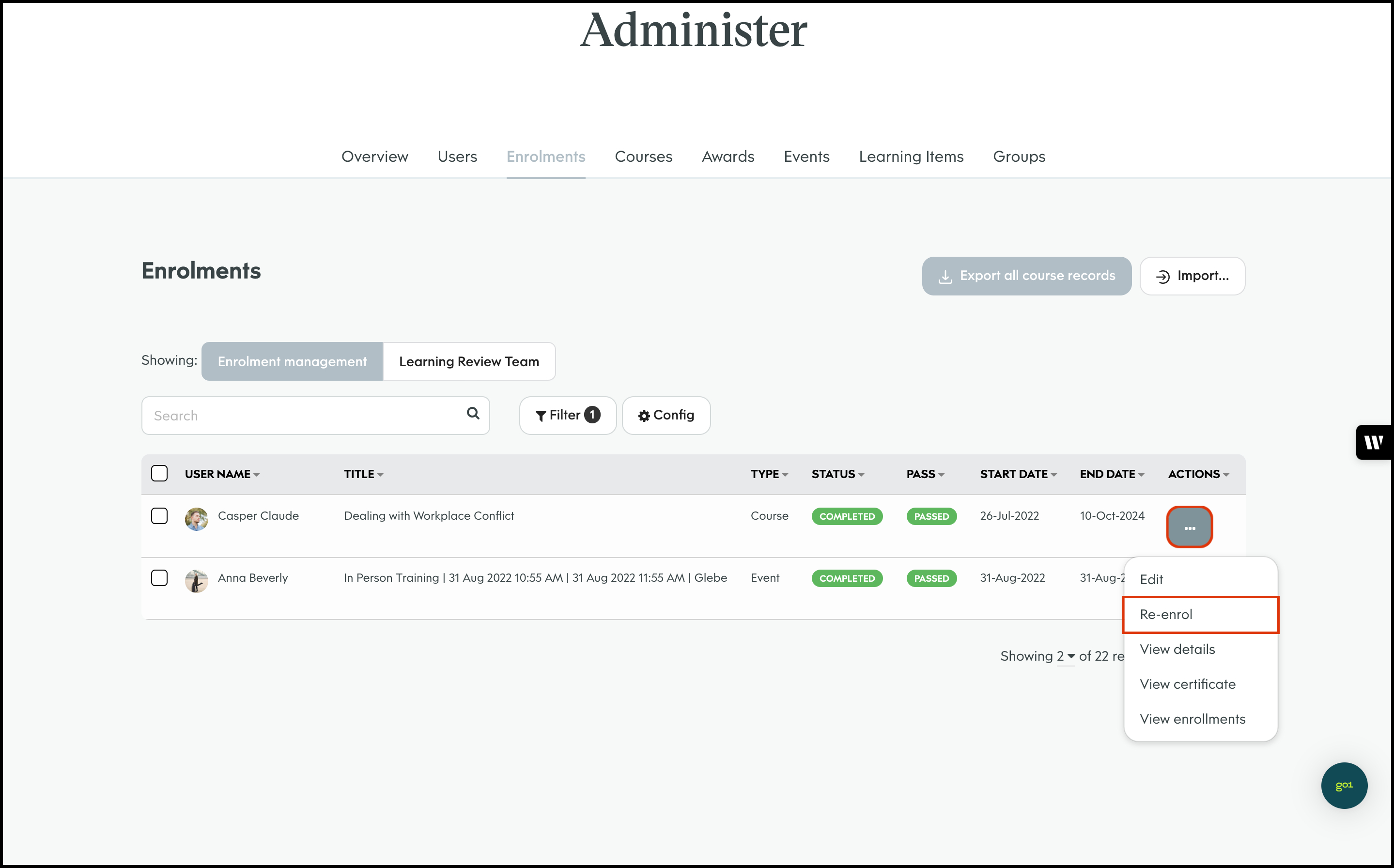Viewport: 1394px width, 868px height.
Task: Toggle the select-all header checkbox
Action: point(159,474)
